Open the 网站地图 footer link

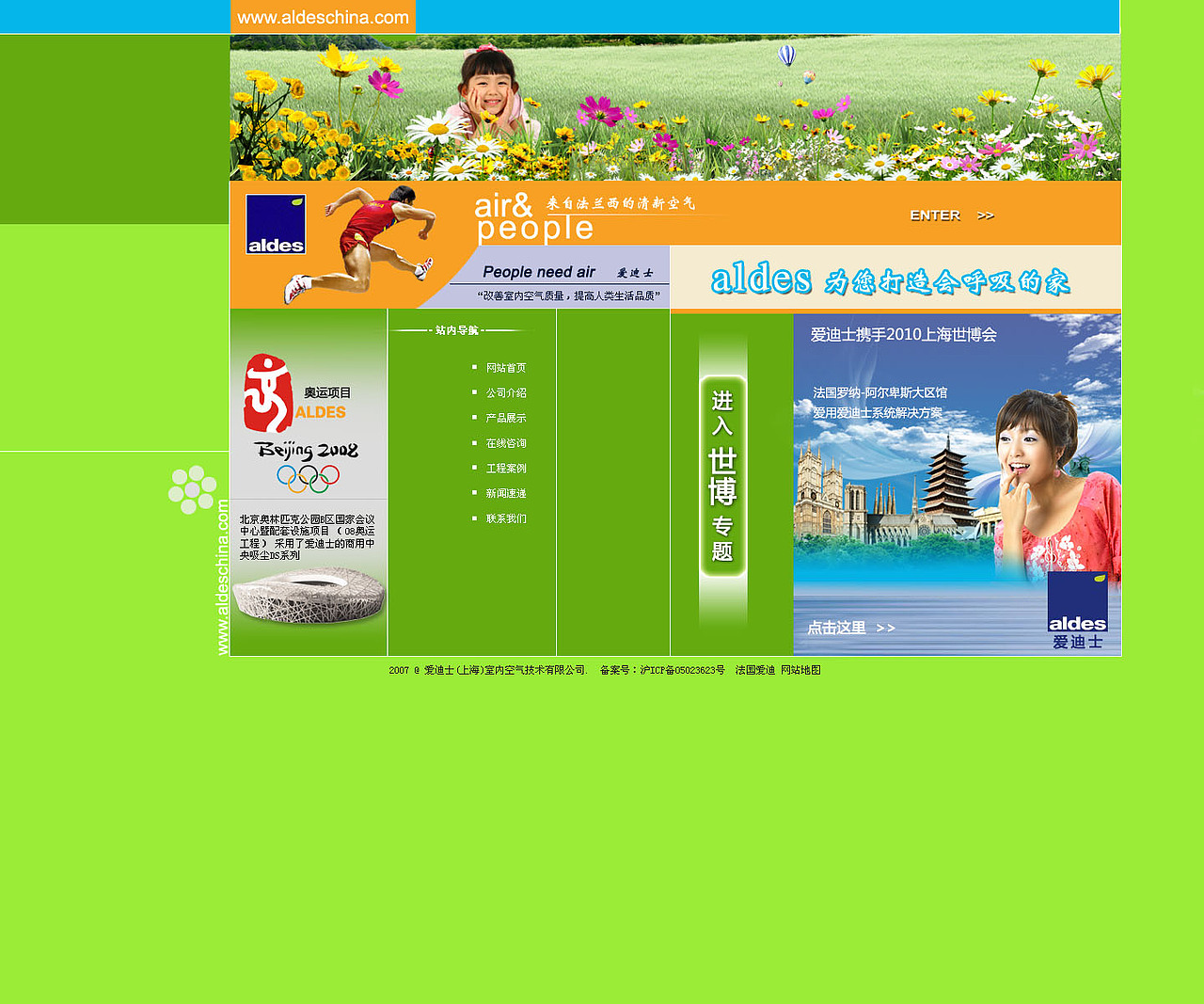(800, 670)
